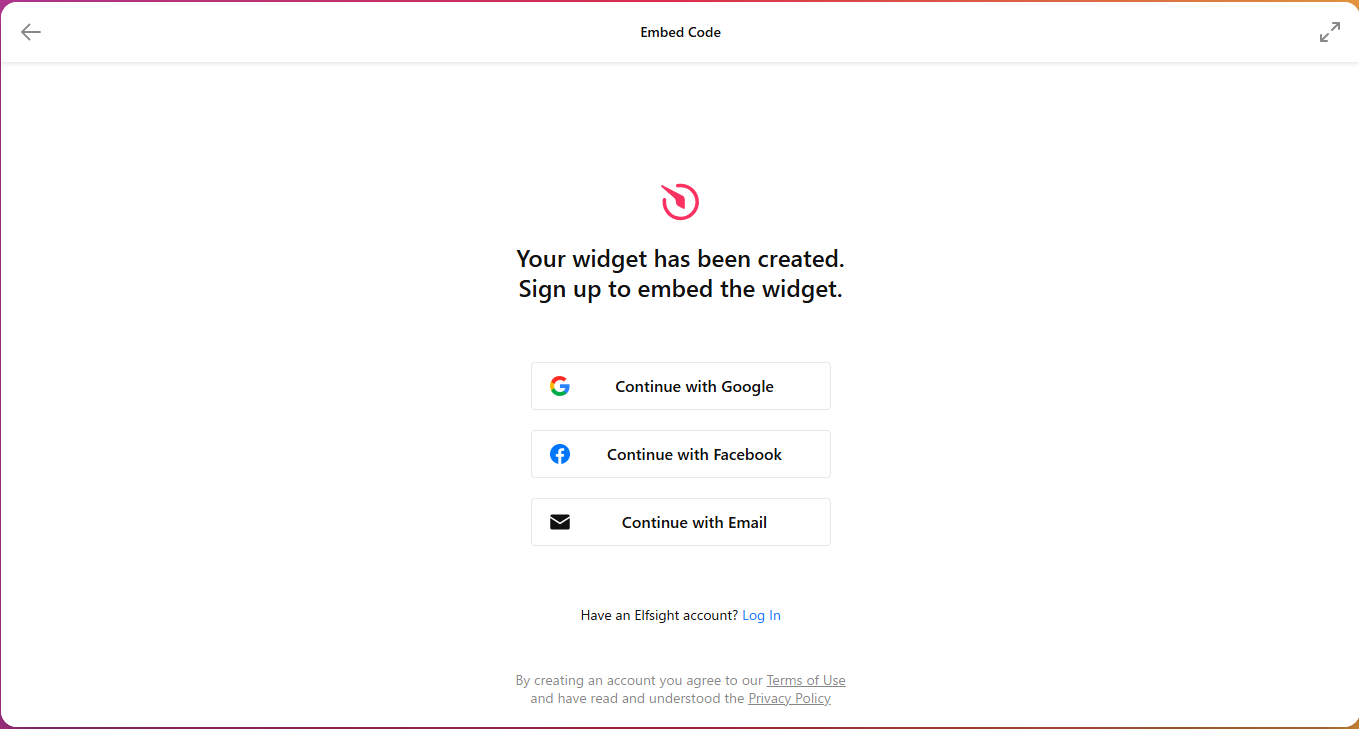Click the blue Facebook logo icon

tap(560, 454)
